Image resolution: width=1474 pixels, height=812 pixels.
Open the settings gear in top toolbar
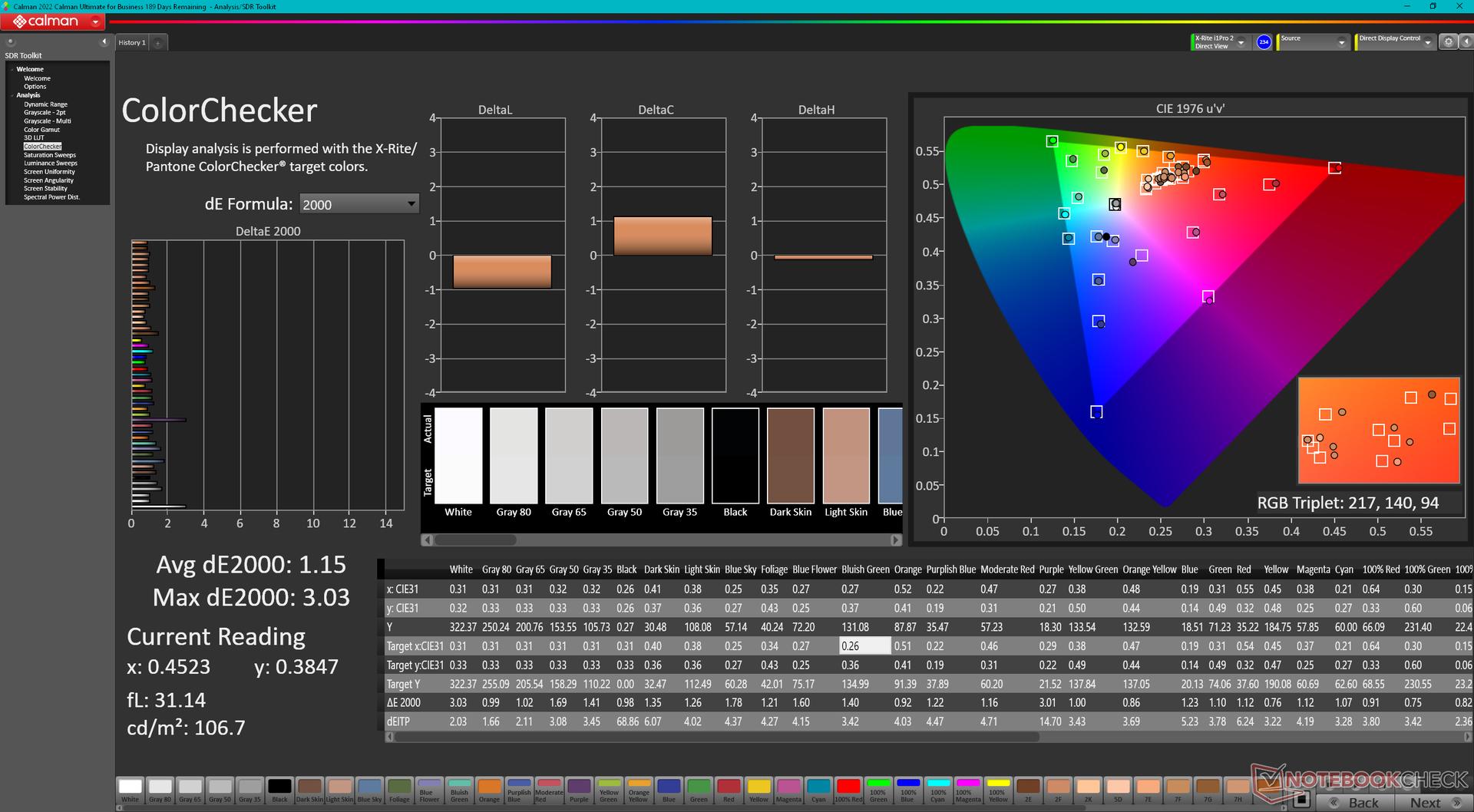1449,42
